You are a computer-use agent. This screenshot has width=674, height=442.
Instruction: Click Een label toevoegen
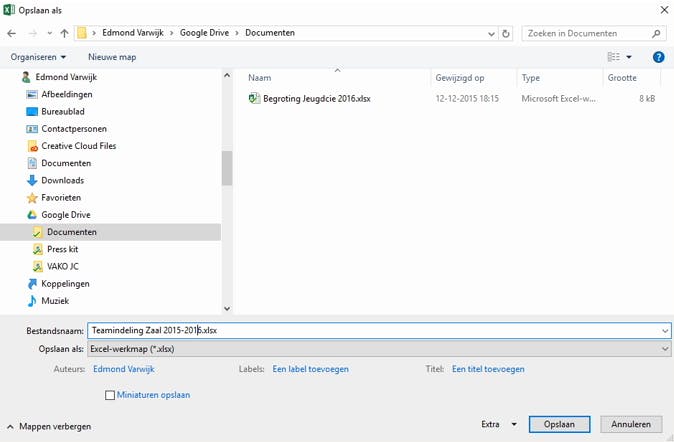pos(310,369)
